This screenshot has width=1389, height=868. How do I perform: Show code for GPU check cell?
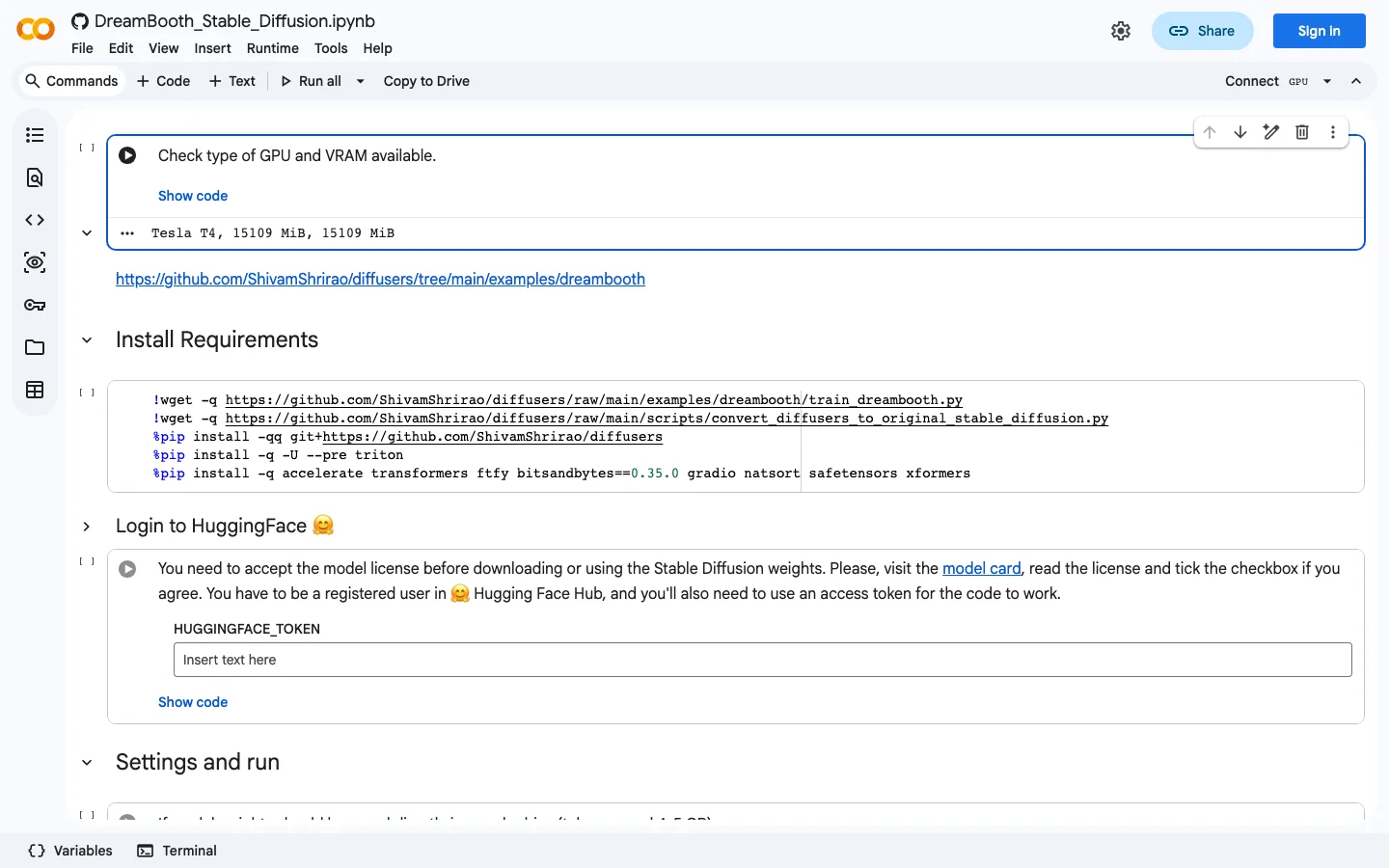point(193,196)
